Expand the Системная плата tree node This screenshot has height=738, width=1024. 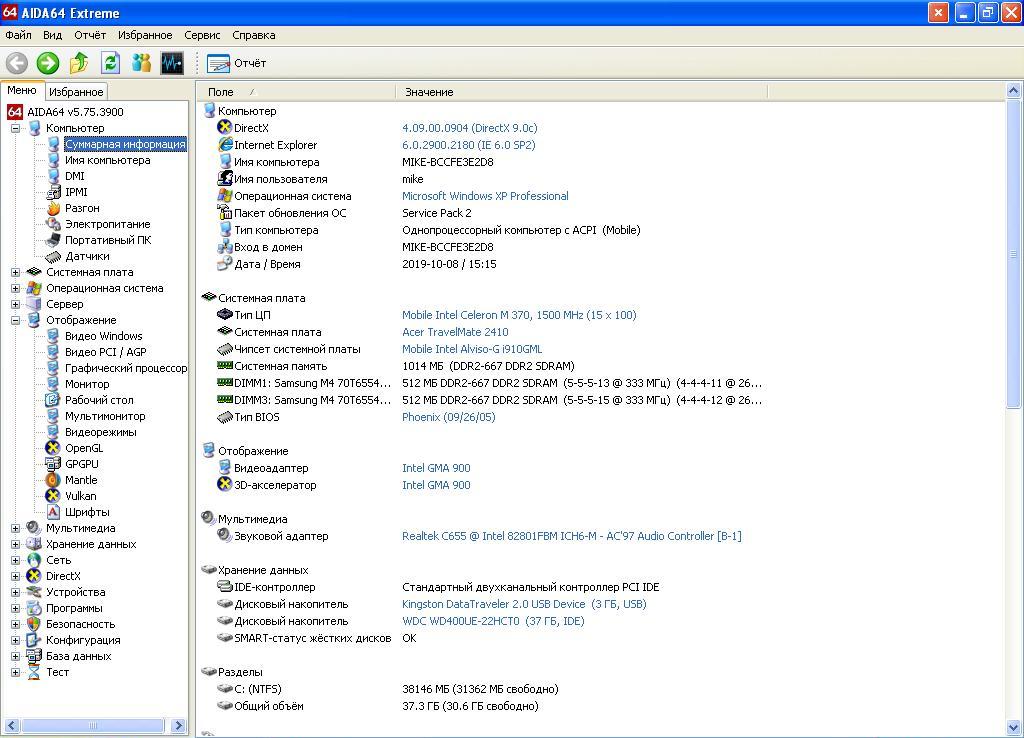click(15, 272)
